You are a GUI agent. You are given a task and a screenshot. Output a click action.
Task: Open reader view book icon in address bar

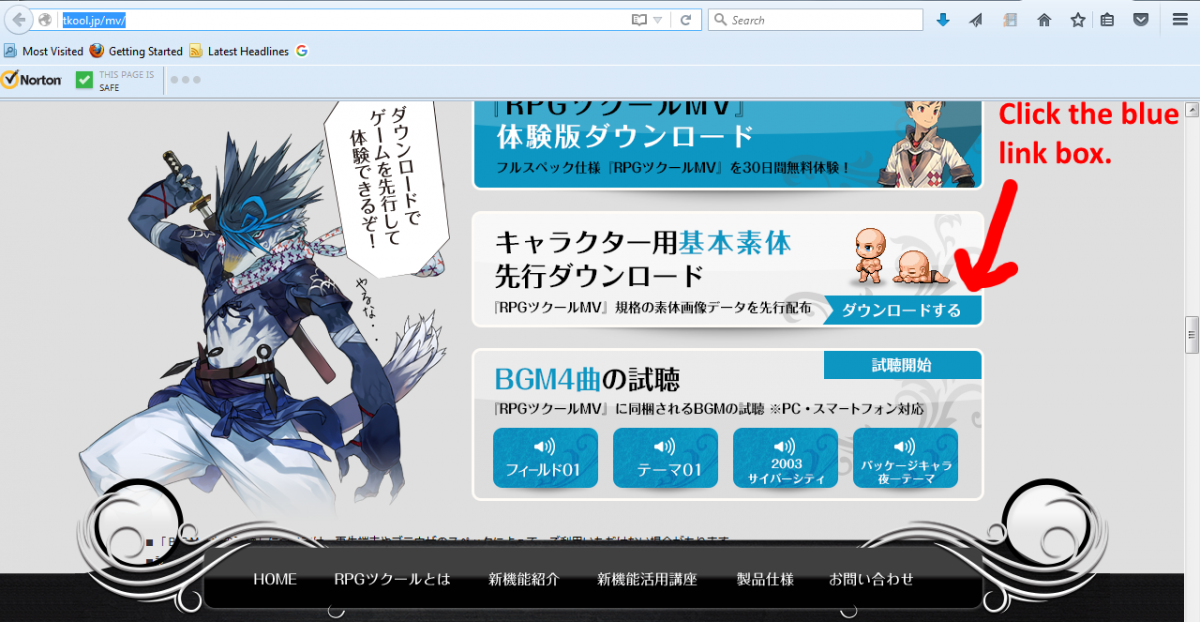pos(639,19)
